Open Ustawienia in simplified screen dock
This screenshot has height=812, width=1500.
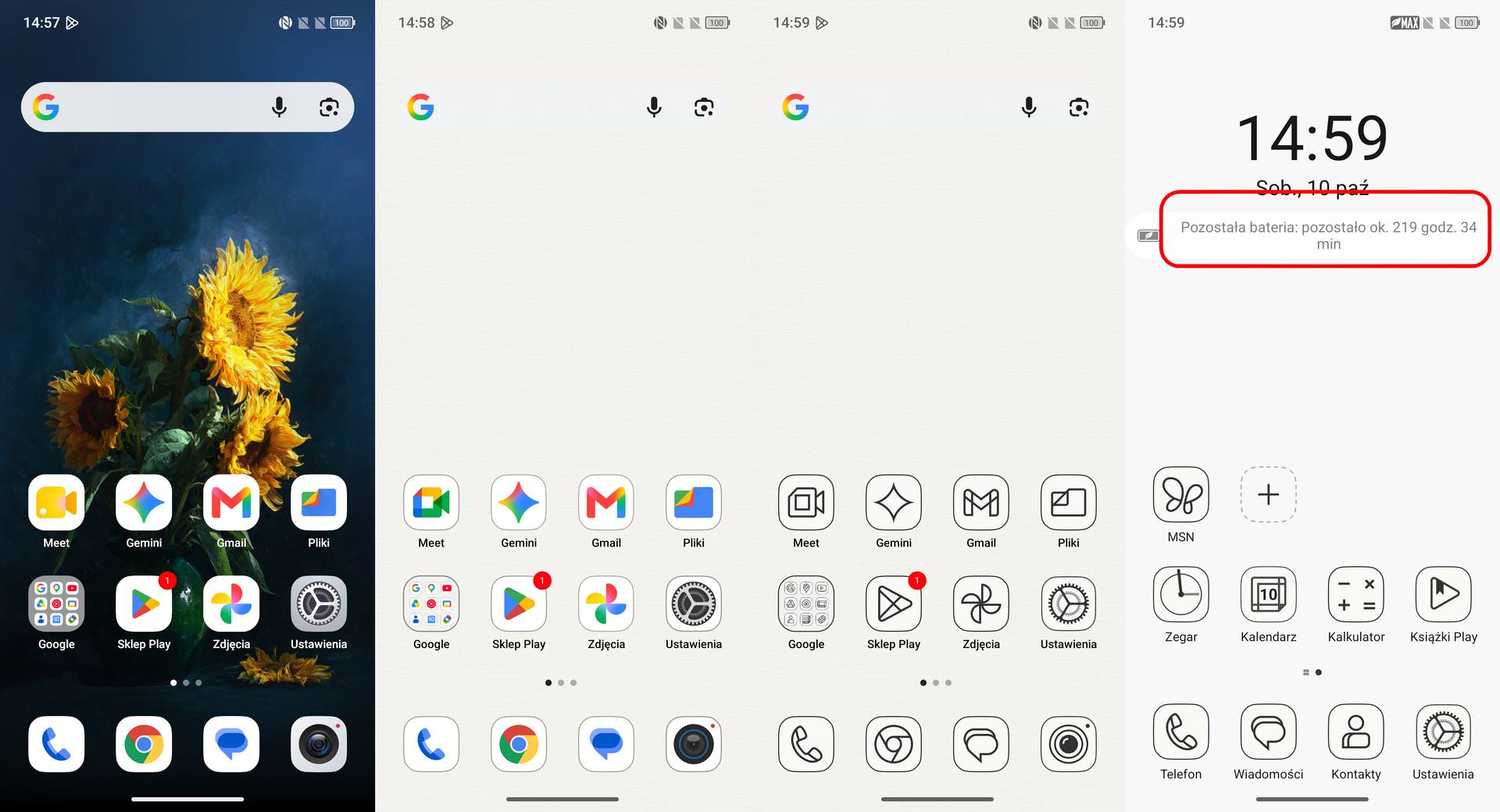click(1444, 732)
